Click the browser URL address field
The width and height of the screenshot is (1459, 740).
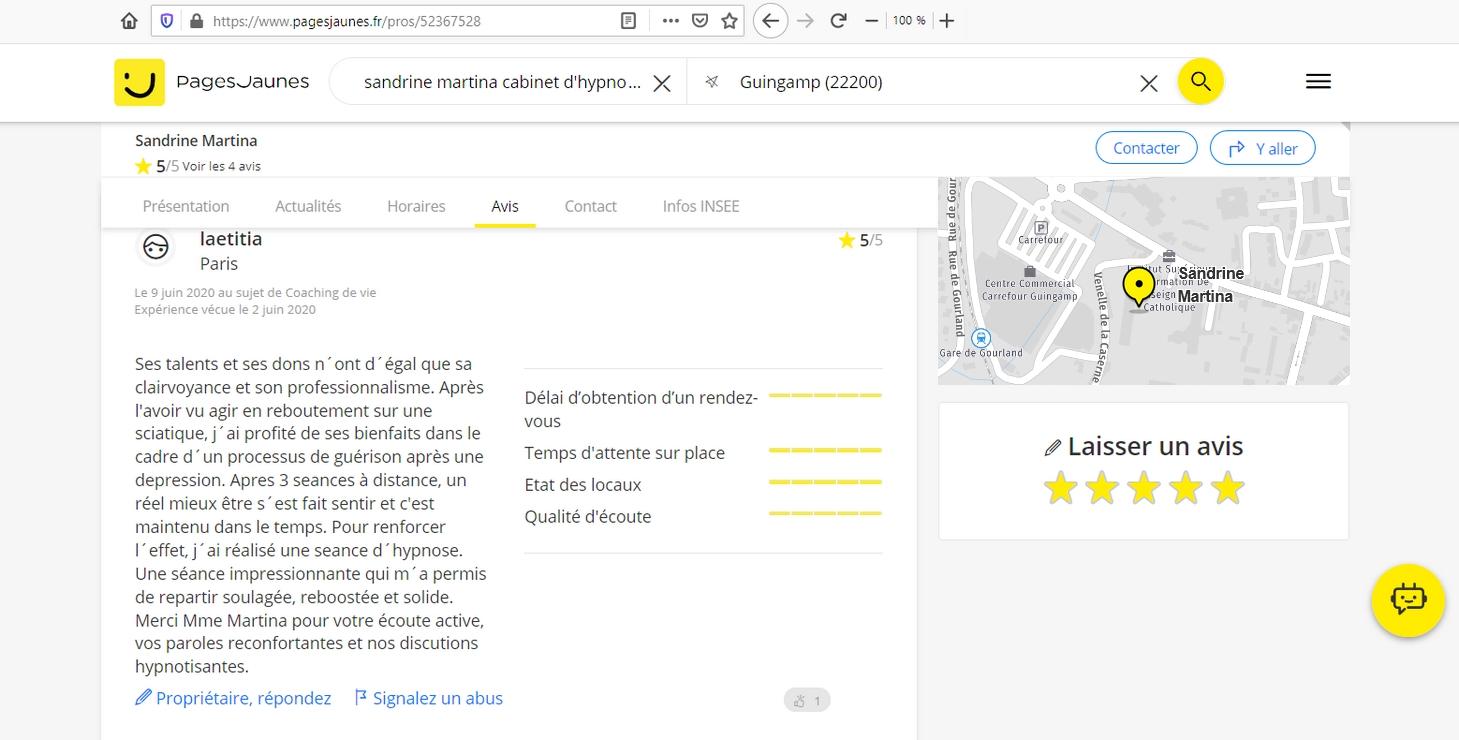tap(410, 21)
